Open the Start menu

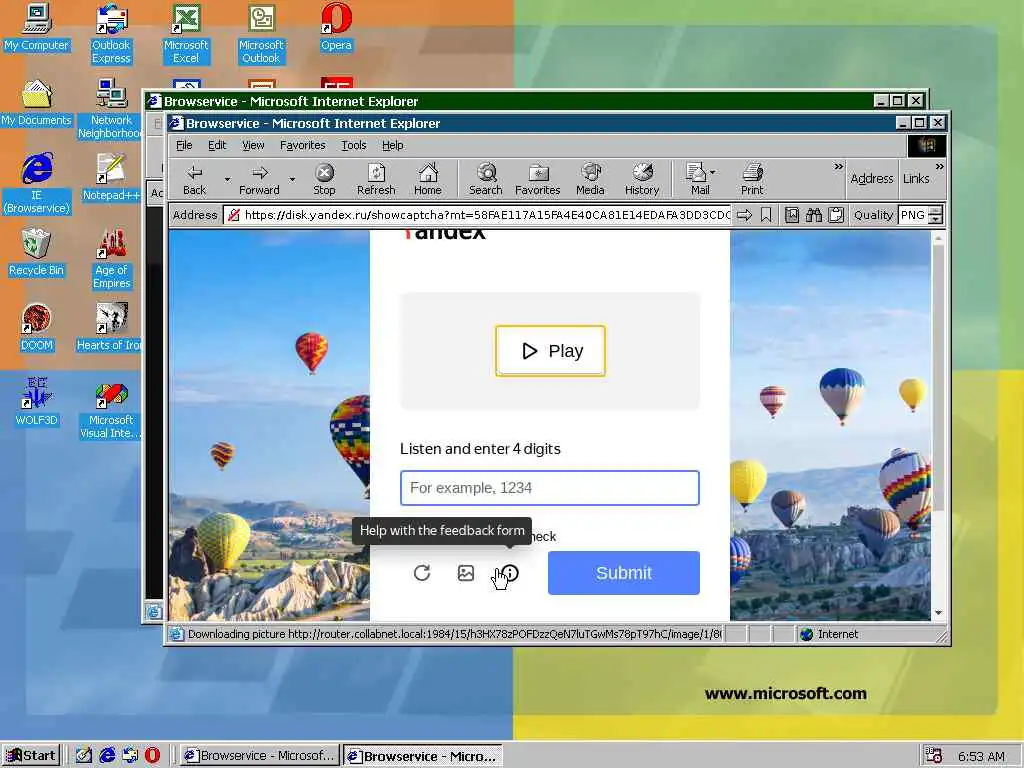click(x=31, y=756)
